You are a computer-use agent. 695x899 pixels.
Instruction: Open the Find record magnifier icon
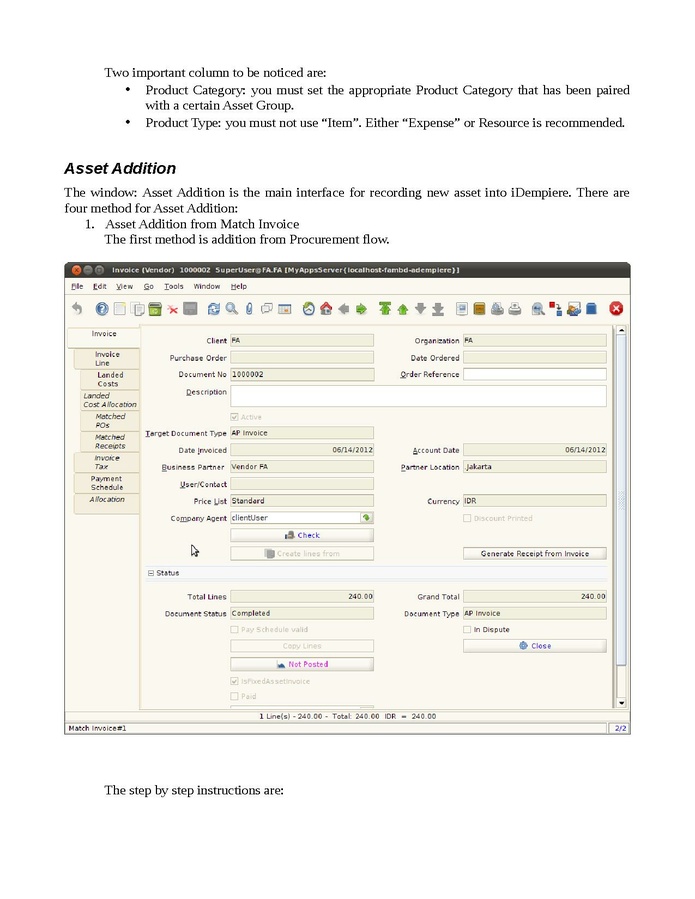click(x=231, y=309)
